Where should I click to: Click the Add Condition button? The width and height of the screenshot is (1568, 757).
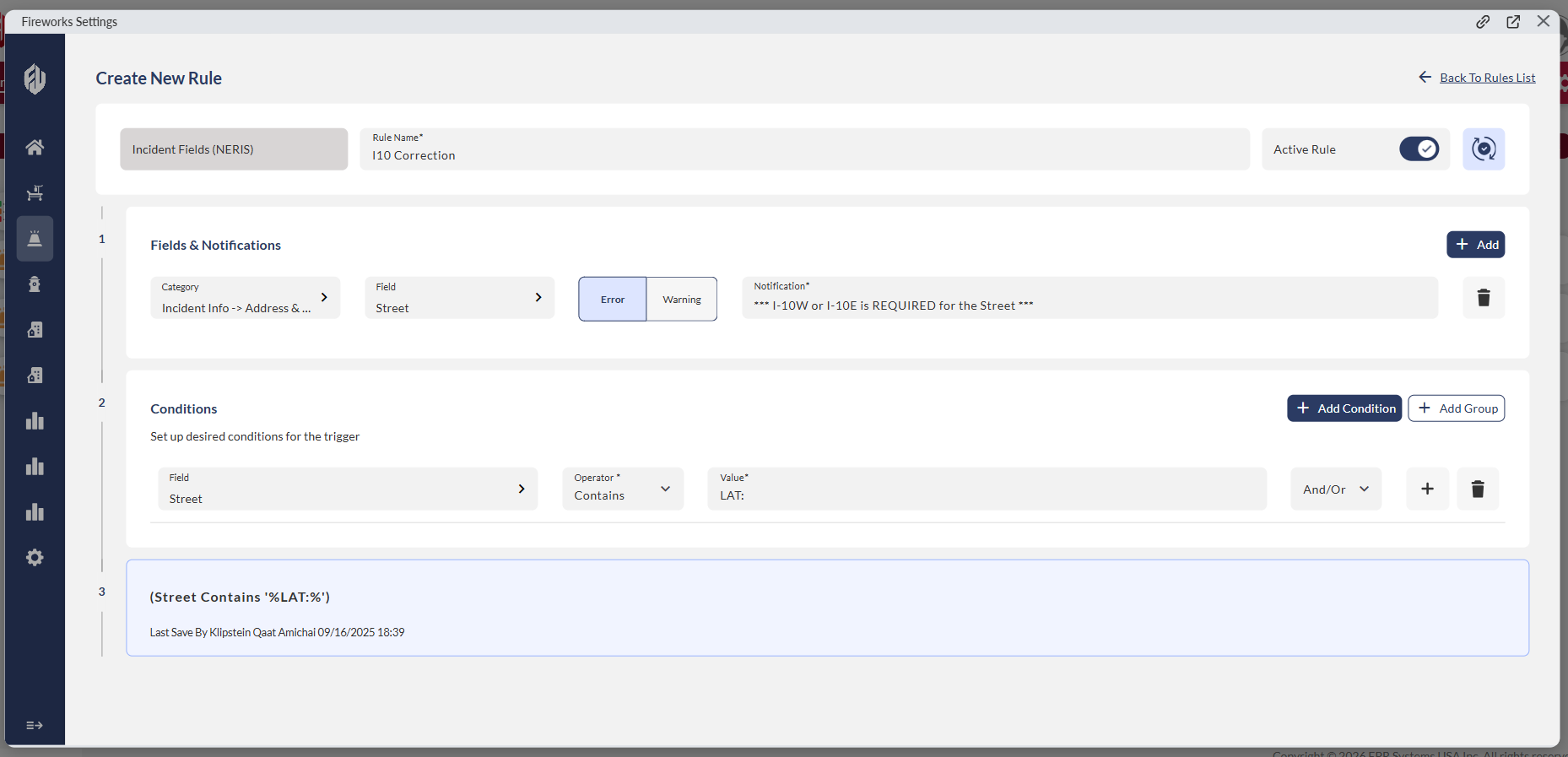click(1344, 408)
